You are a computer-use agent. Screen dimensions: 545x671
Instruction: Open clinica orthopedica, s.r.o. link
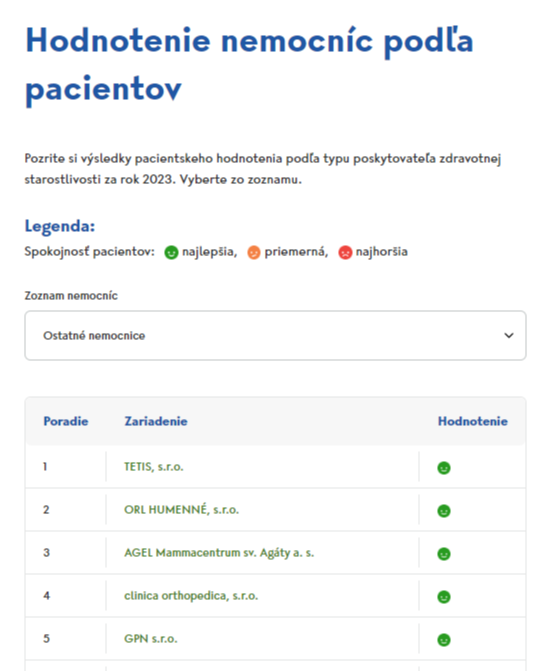[x=191, y=596]
